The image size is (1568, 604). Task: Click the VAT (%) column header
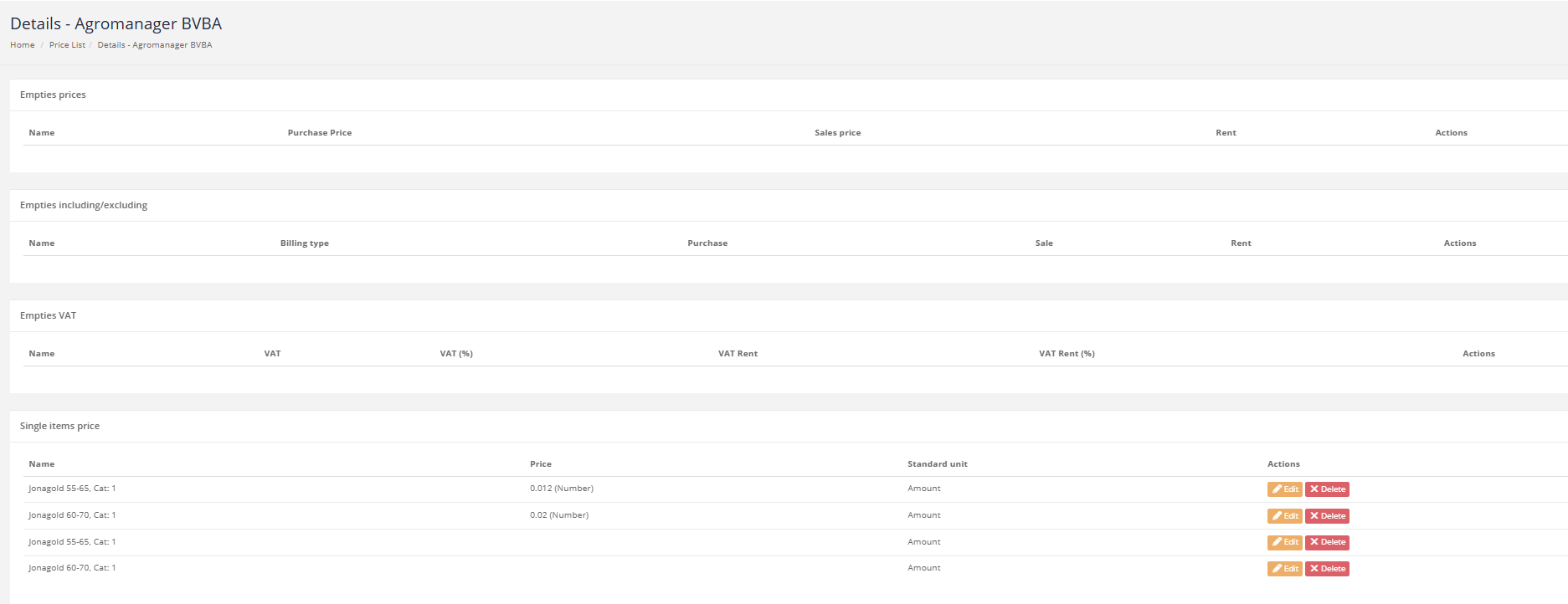[456, 354]
